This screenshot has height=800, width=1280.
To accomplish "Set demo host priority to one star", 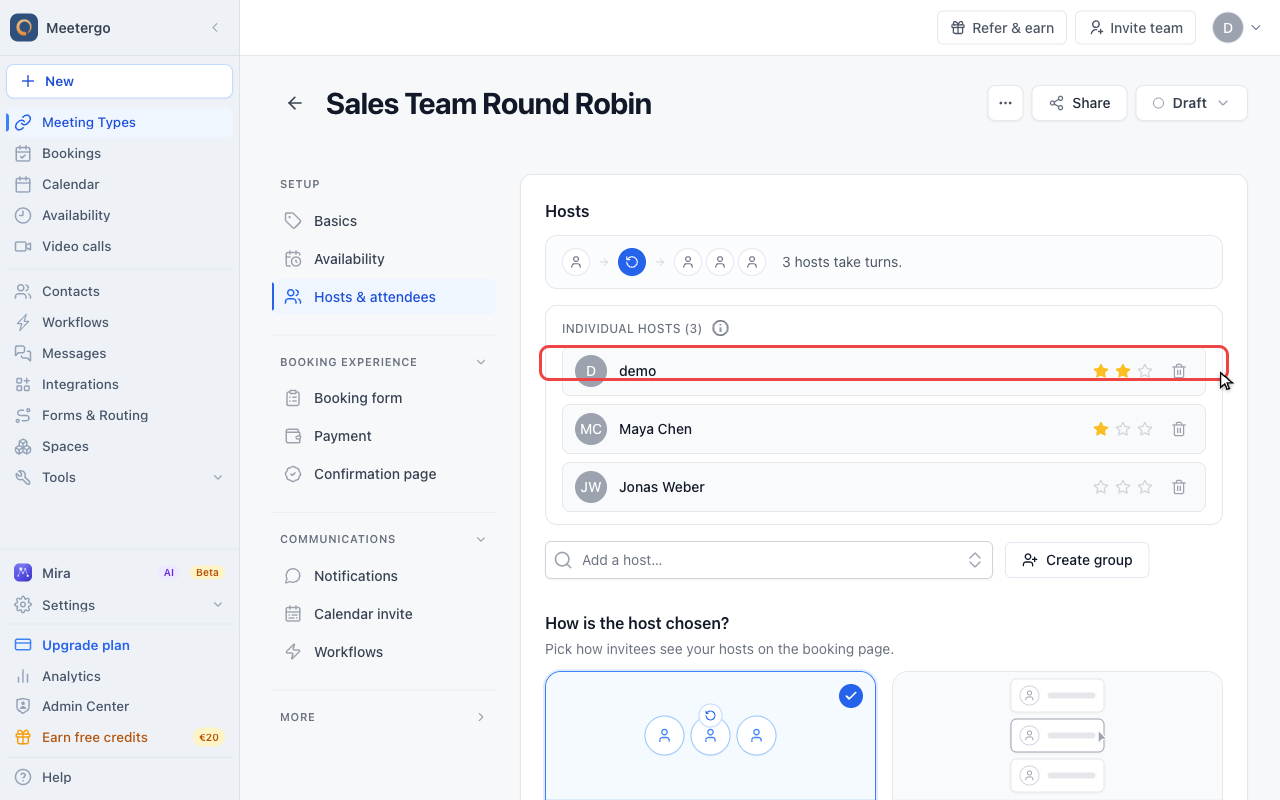I will pos(1101,371).
